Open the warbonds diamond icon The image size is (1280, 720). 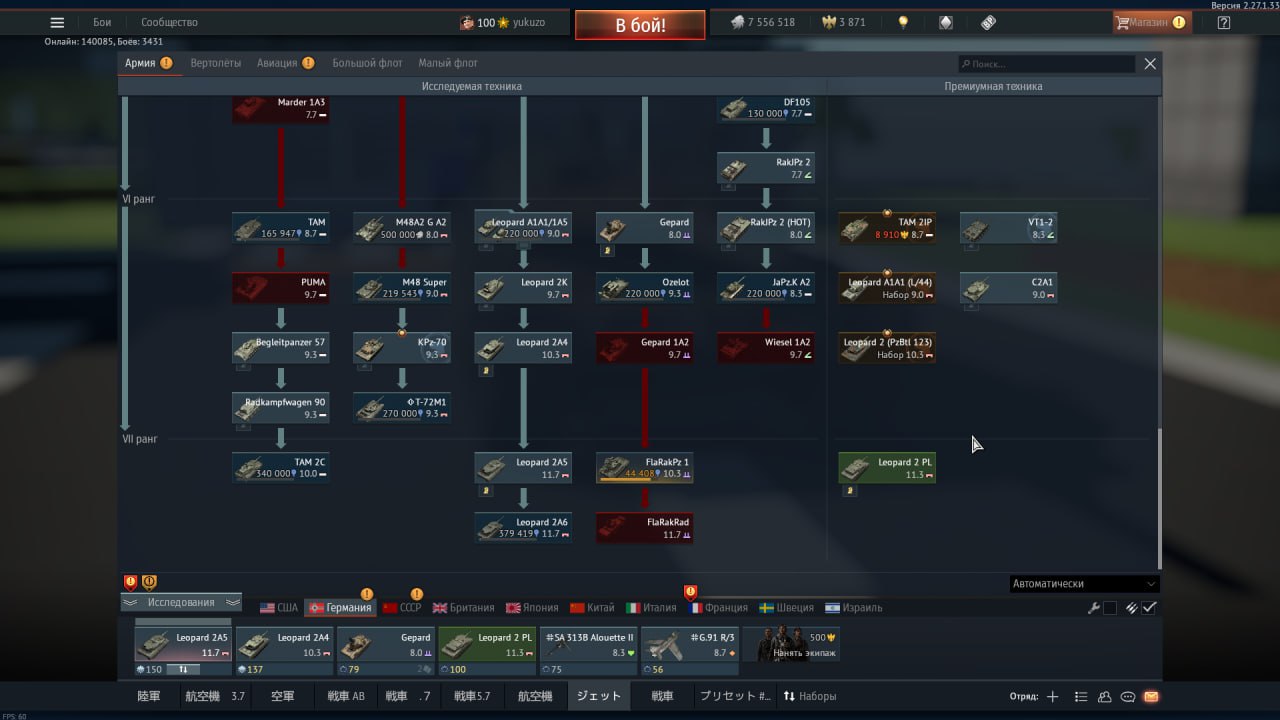(x=946, y=22)
